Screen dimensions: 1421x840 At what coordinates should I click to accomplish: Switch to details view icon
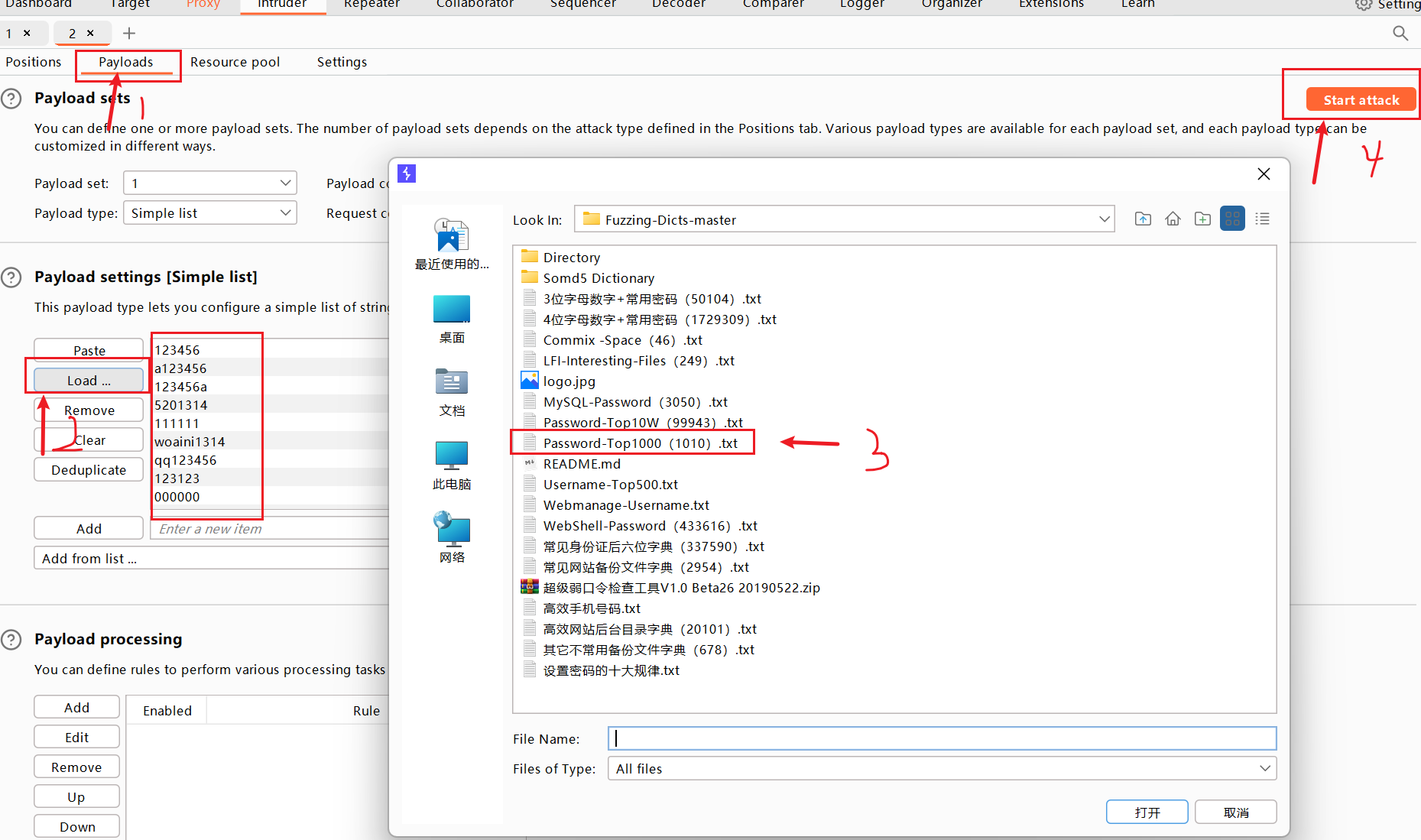pos(1262,219)
